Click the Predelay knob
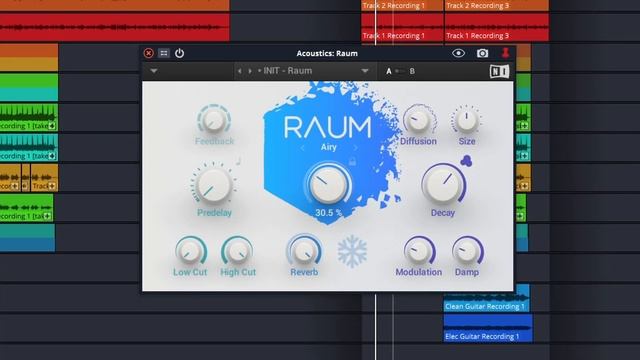 pos(213,184)
